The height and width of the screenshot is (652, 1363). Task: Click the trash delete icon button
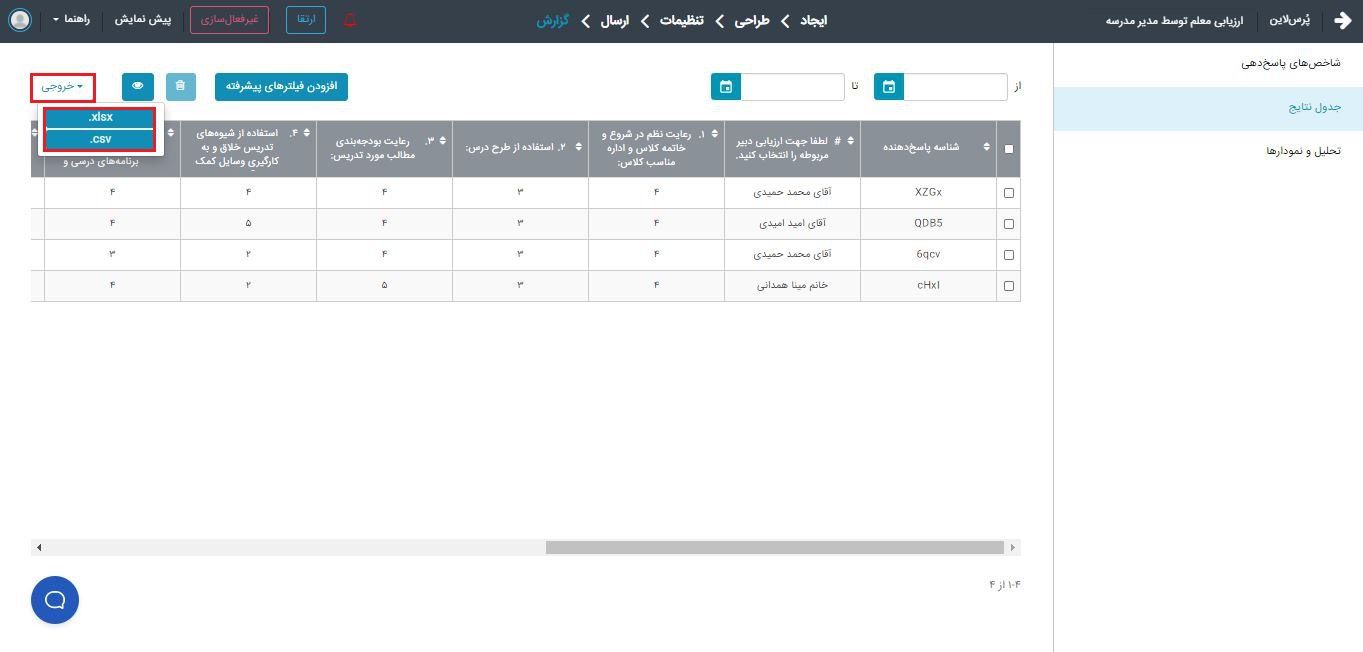coord(180,87)
